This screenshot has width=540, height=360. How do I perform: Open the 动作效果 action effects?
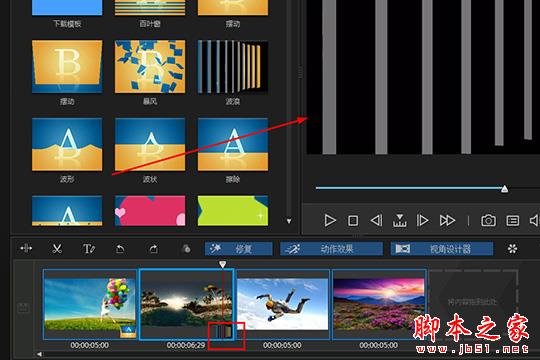pos(331,249)
